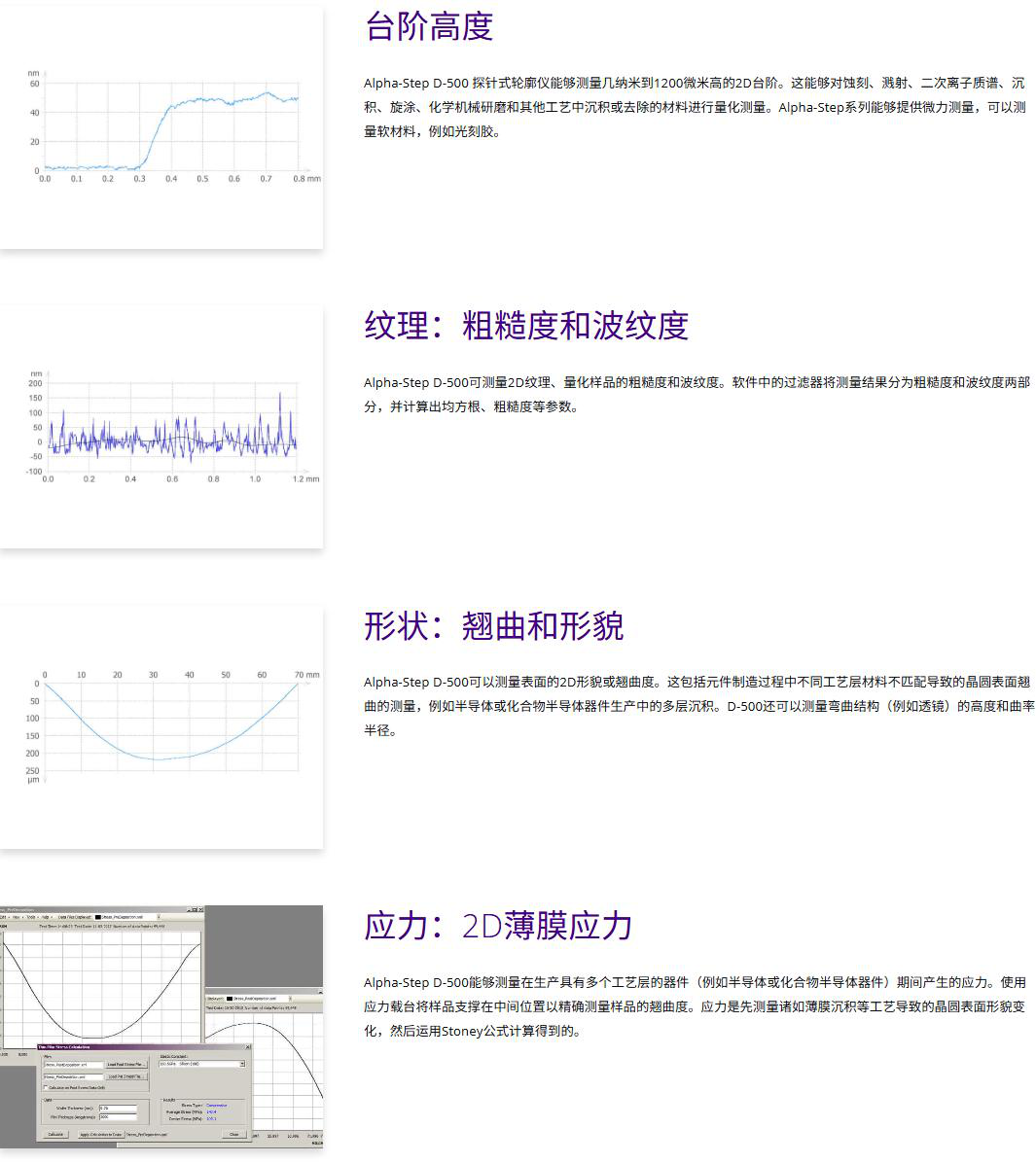Click the Load Post Stress File button

[x=126, y=1065]
